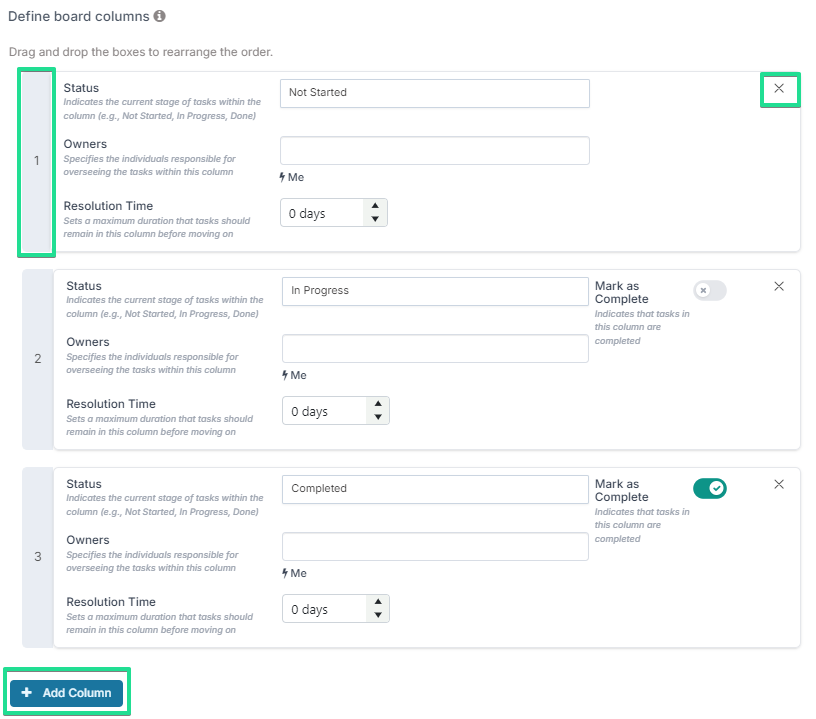Select drag handle numbered 1
This screenshot has height=719, width=816.
36,161
